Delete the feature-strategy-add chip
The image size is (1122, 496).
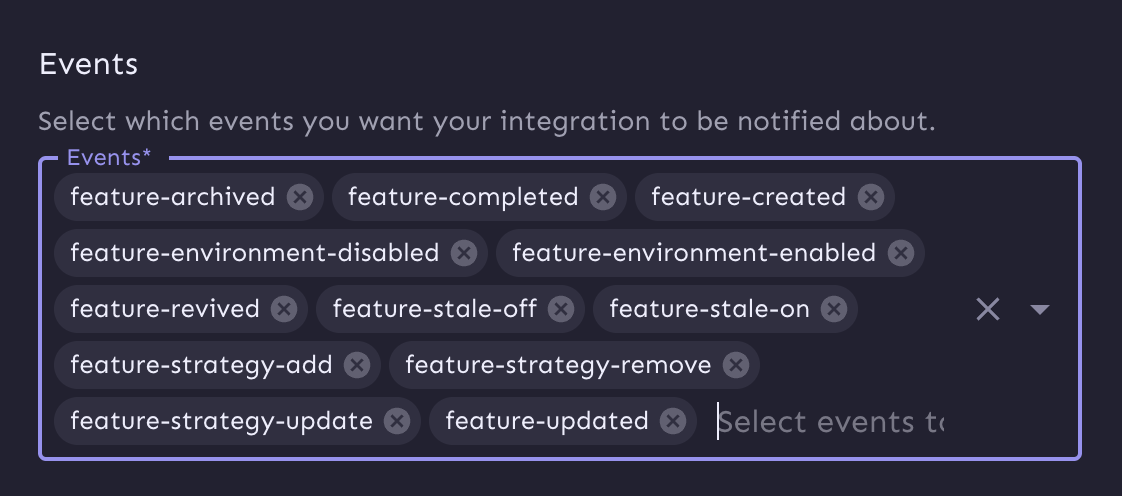pos(357,365)
